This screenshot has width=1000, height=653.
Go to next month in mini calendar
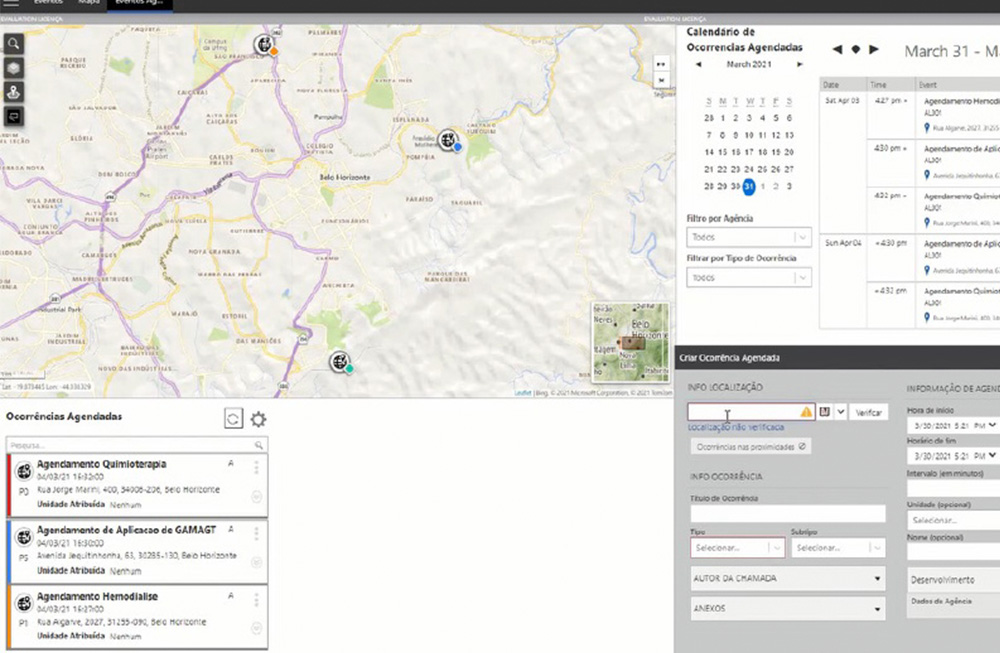(x=799, y=64)
